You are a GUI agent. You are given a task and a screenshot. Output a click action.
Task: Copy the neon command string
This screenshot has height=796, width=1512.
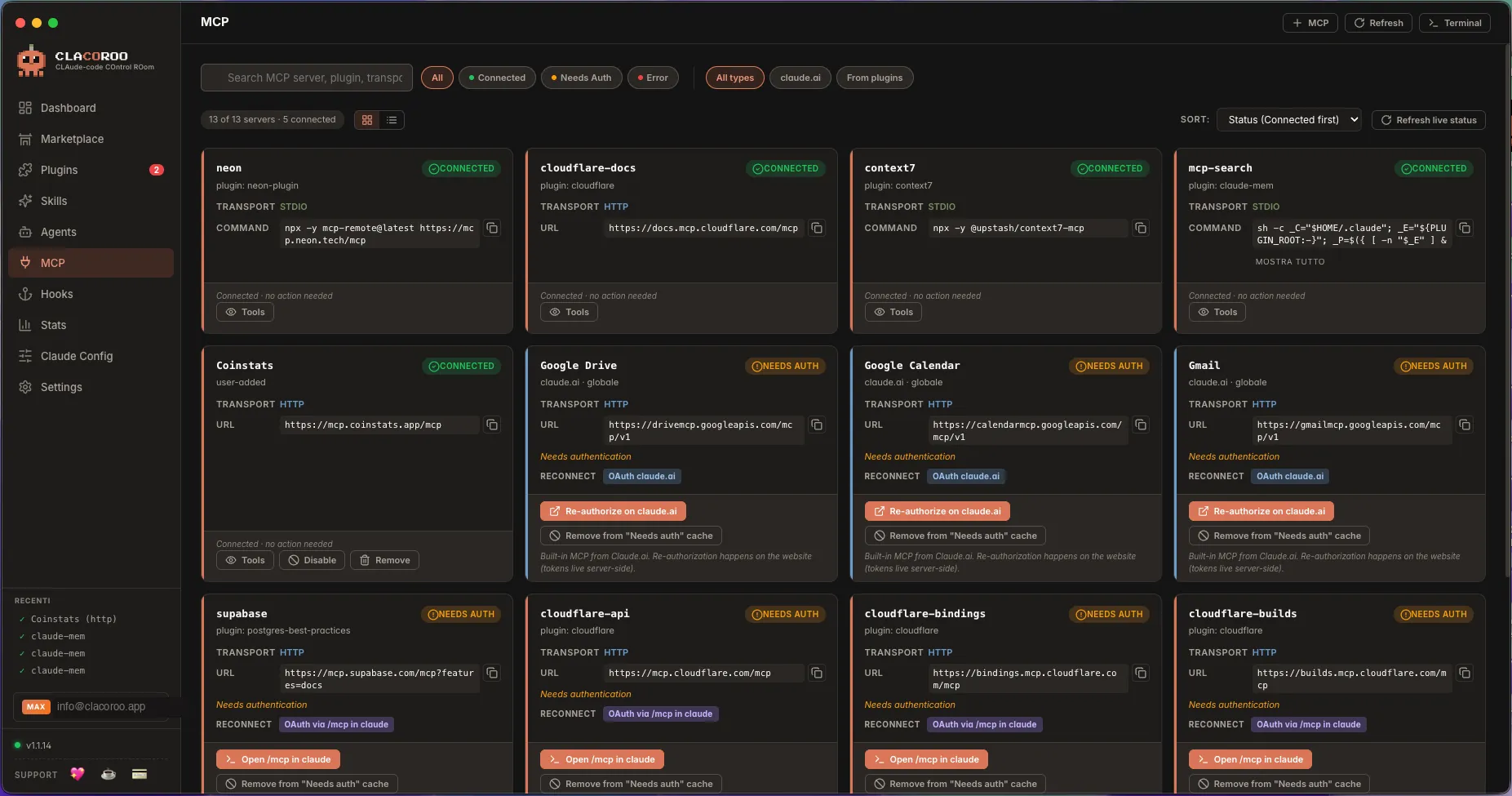tap(492, 228)
